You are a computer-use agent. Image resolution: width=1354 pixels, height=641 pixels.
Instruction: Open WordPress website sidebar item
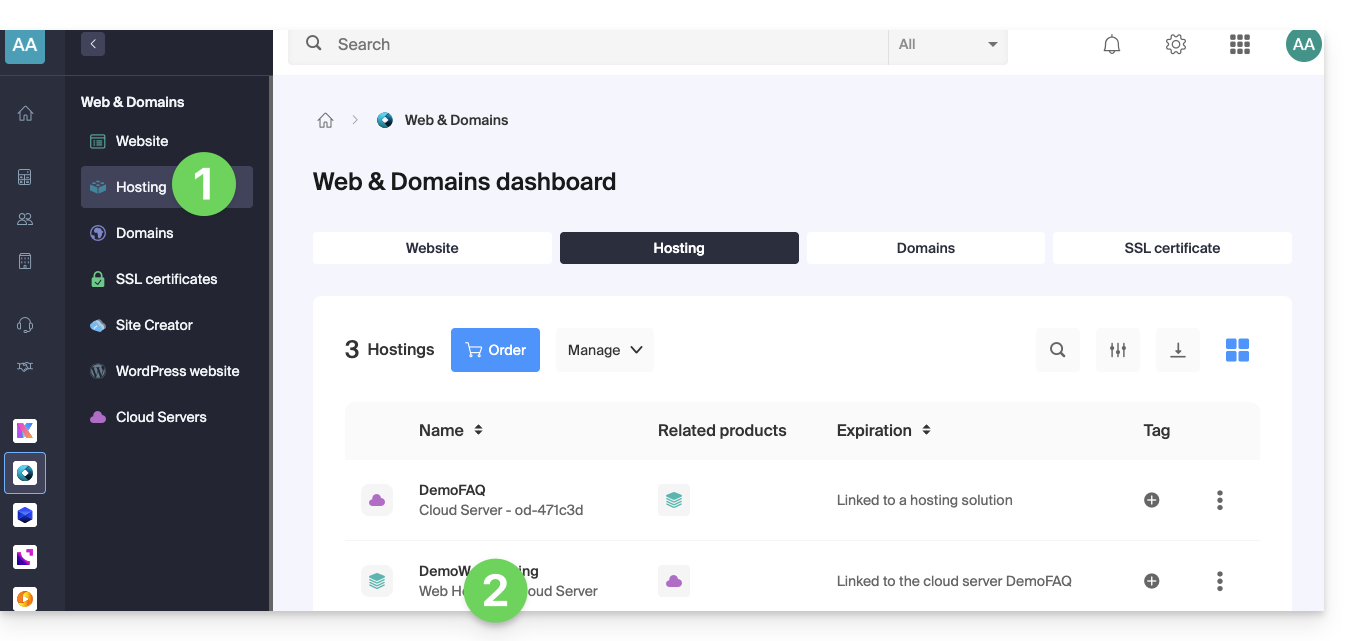click(177, 371)
